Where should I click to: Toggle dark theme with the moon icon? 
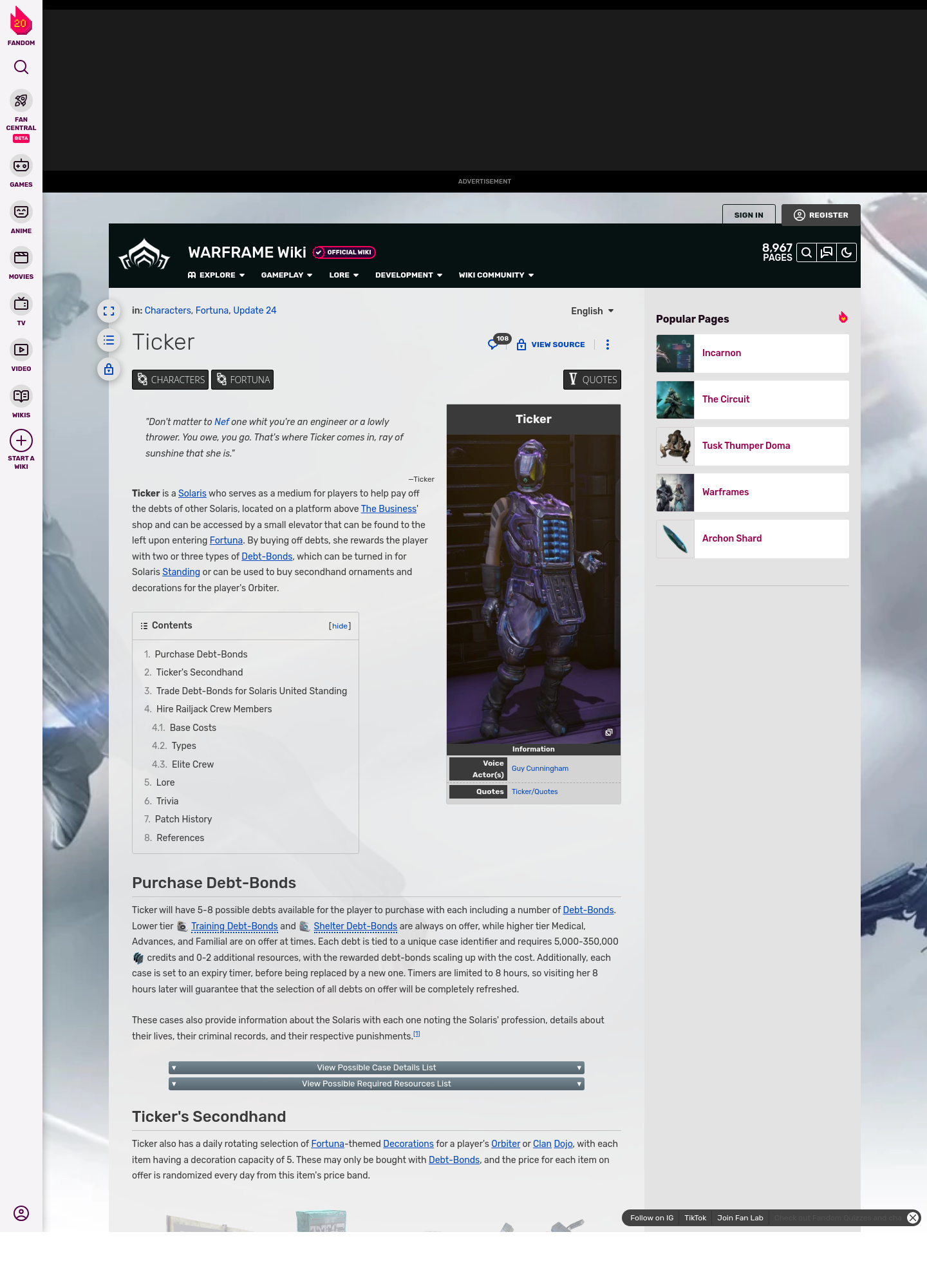coord(847,252)
